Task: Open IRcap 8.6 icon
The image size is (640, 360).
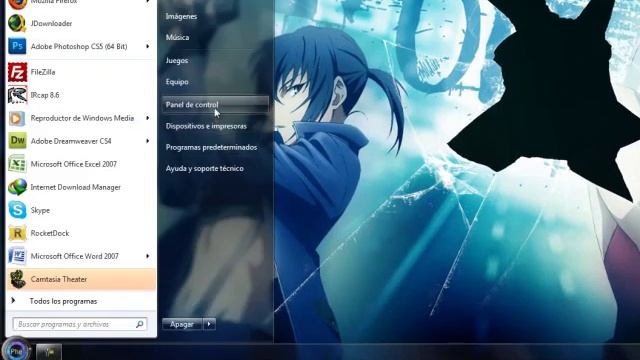Action: click(17, 95)
